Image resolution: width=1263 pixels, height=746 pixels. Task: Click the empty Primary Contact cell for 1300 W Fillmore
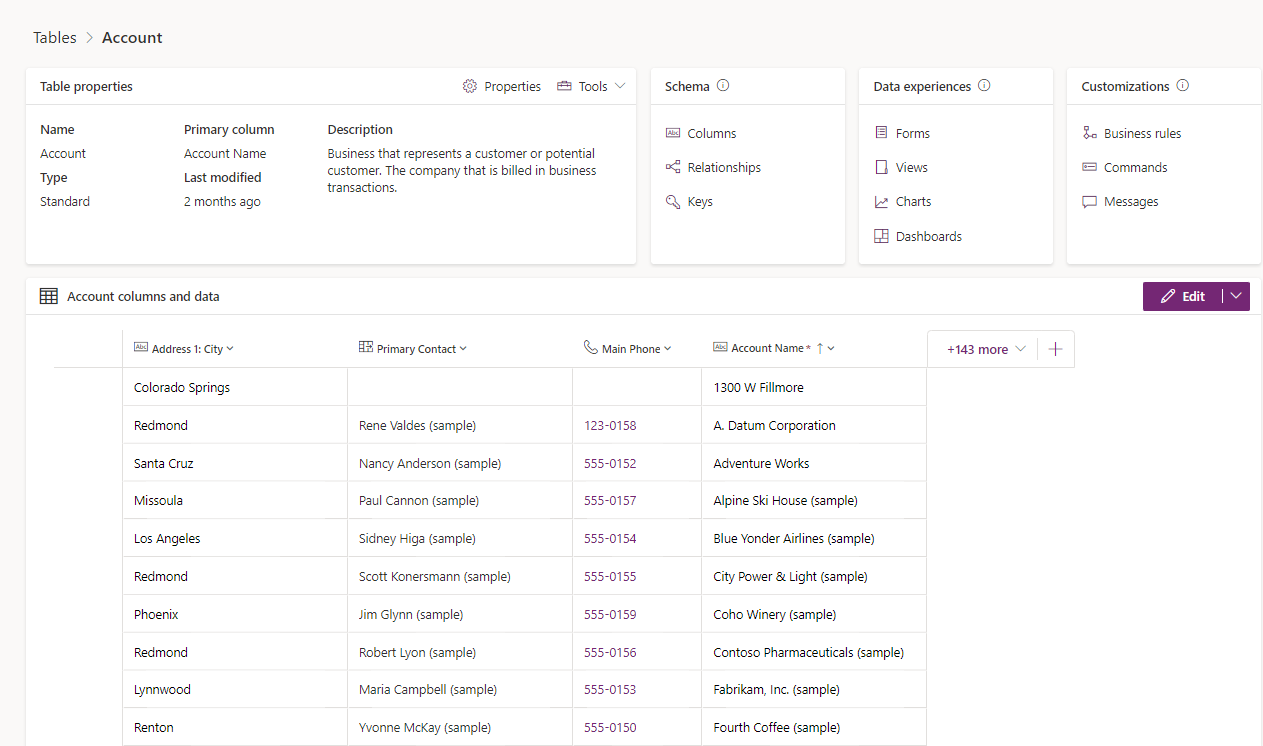(460, 387)
